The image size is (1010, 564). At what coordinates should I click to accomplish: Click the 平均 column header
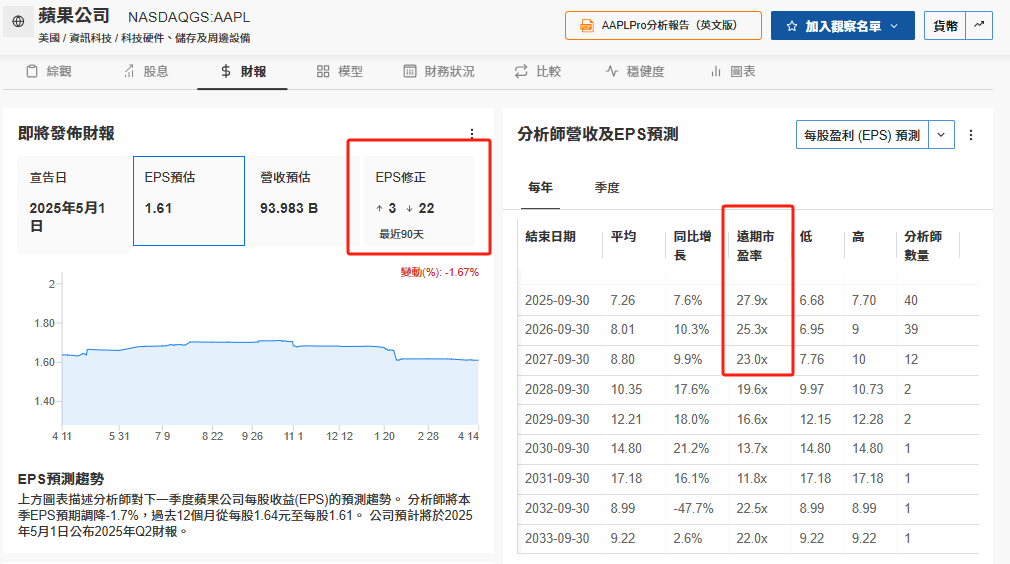(x=624, y=237)
